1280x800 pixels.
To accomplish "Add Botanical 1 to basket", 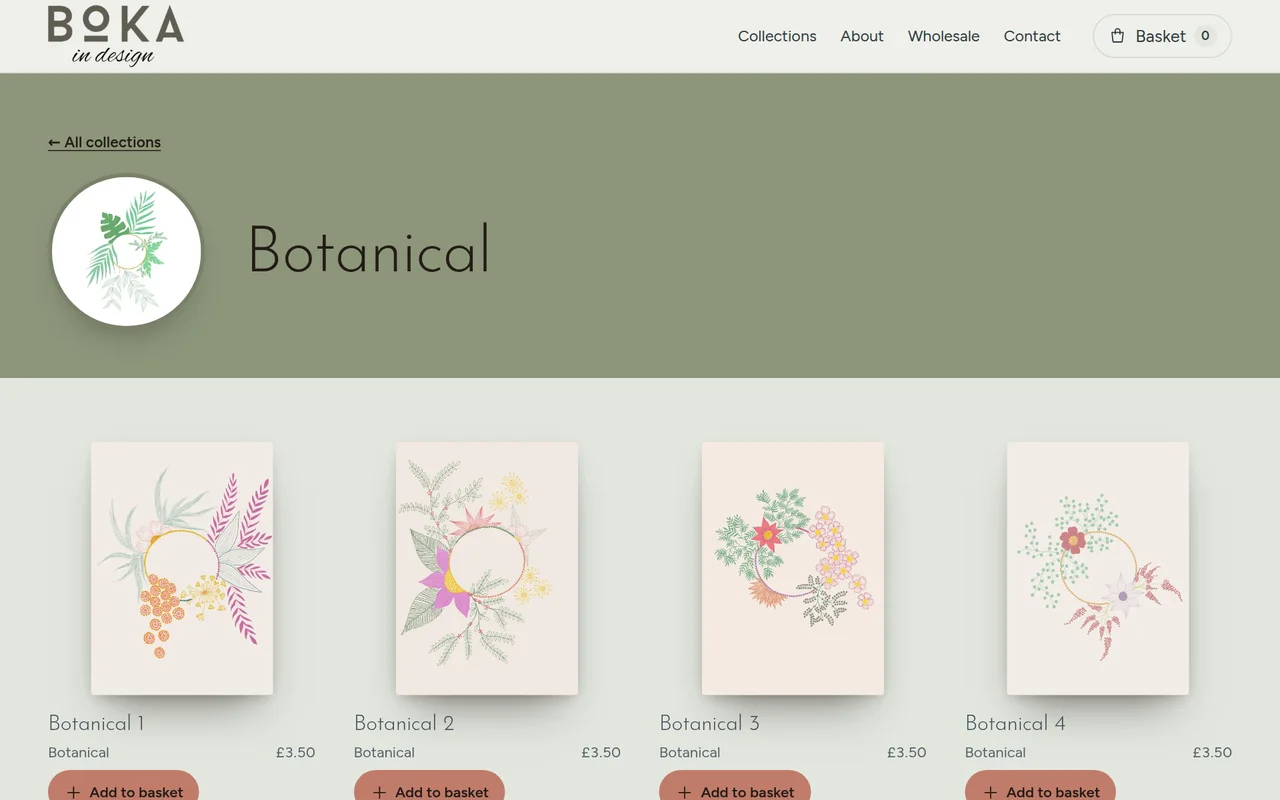I will click(x=124, y=786).
